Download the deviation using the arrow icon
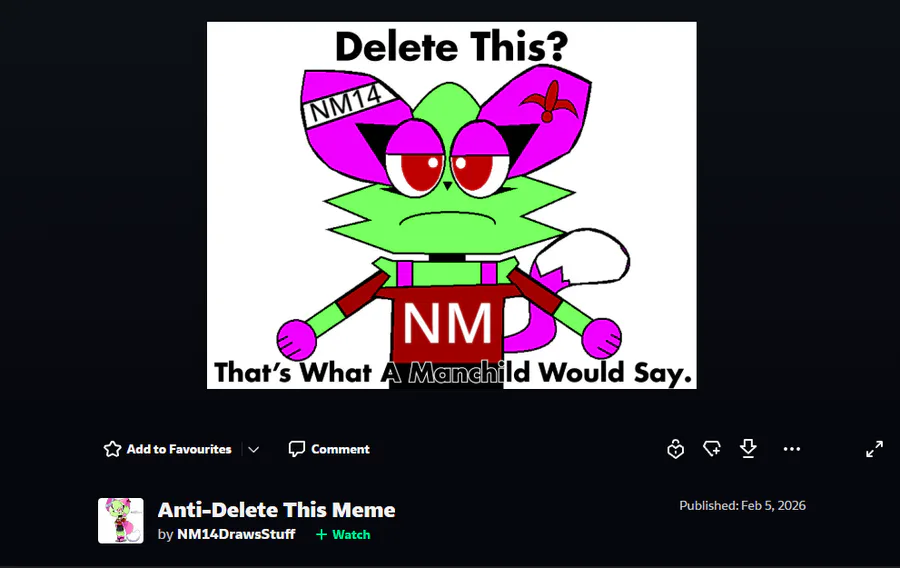This screenshot has width=900, height=568. [748, 449]
